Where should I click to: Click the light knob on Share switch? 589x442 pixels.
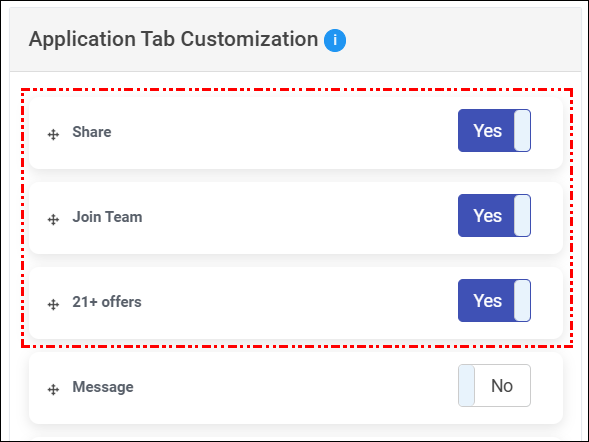(522, 131)
